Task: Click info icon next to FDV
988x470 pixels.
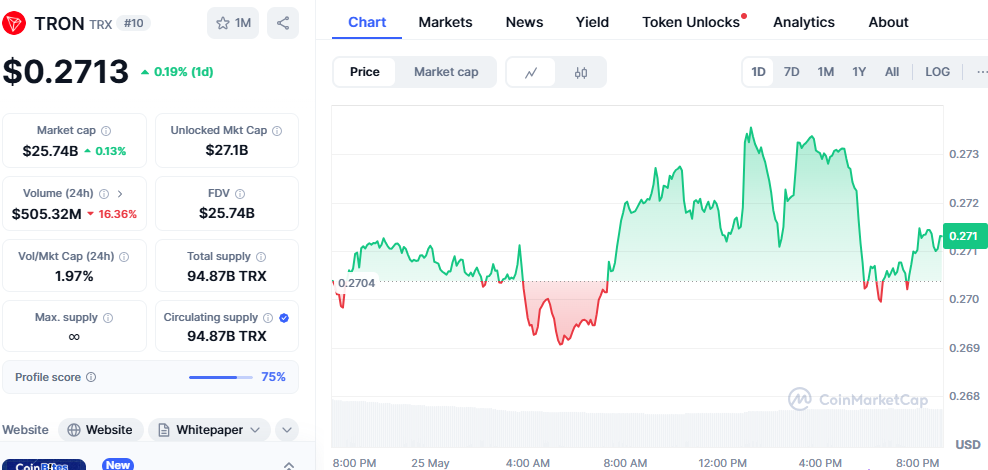Action: (x=240, y=194)
